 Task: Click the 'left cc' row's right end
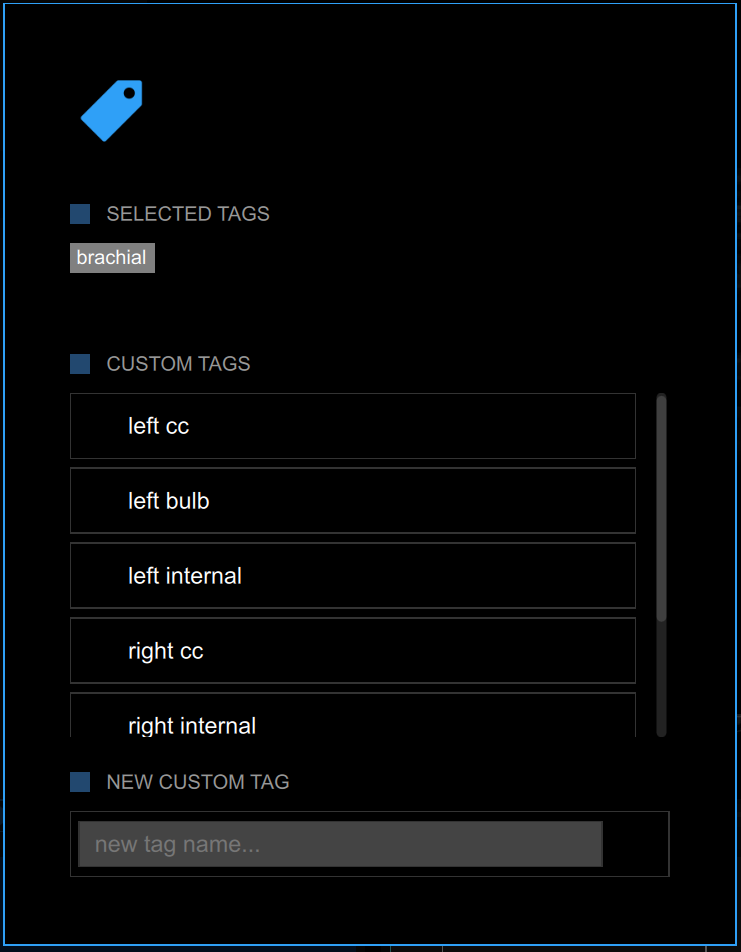610,426
